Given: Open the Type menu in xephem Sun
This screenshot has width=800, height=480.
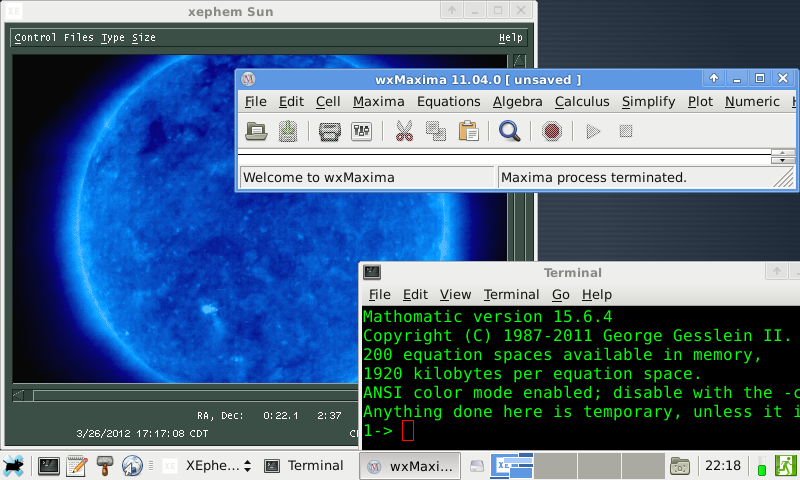Looking at the screenshot, I should point(113,38).
